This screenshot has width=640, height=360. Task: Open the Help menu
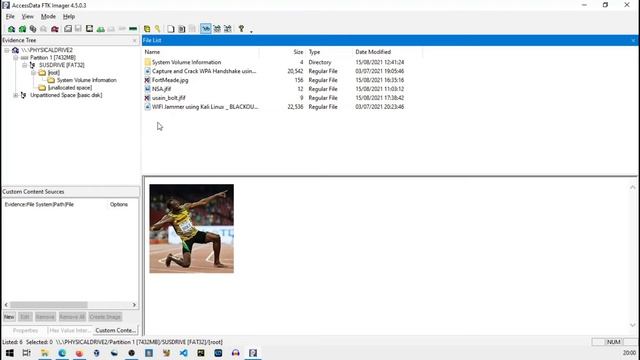(69, 17)
